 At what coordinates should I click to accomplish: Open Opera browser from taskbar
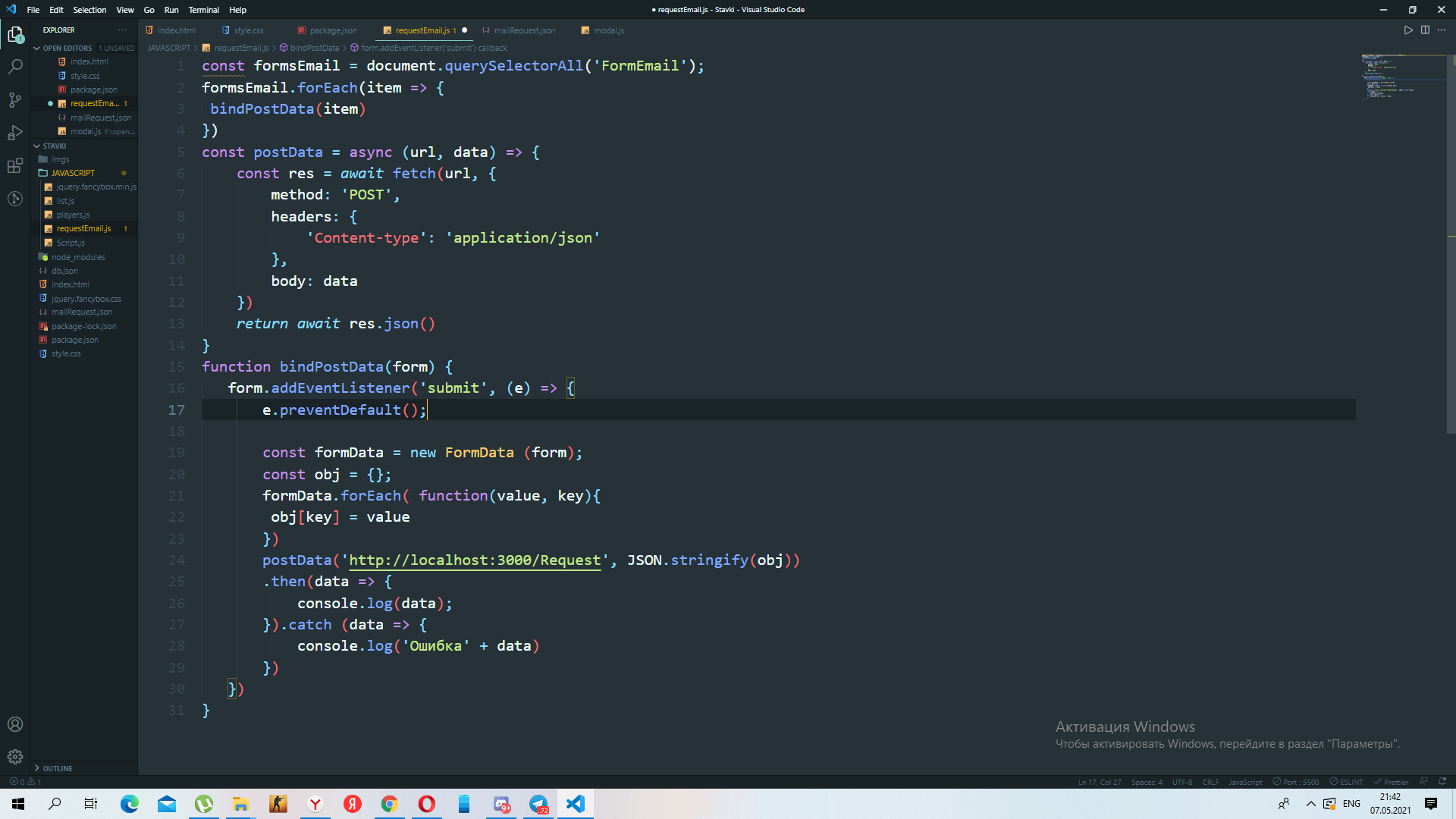[x=427, y=804]
